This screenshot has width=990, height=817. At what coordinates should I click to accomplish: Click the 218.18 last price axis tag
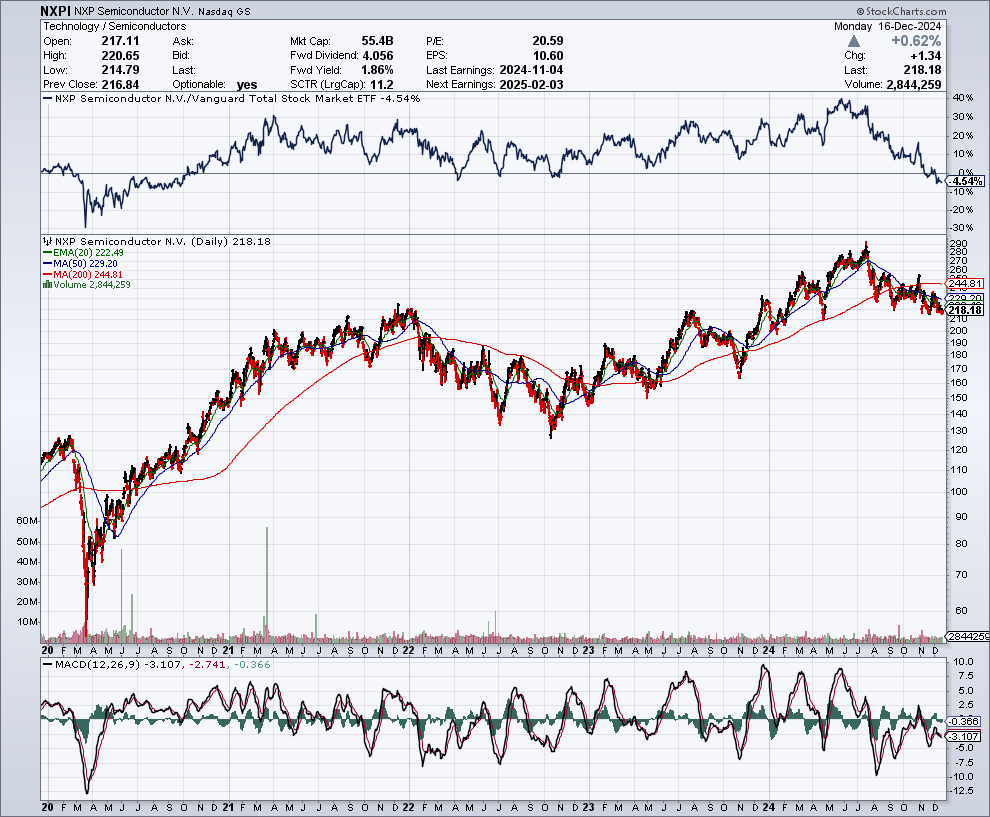tap(965, 310)
